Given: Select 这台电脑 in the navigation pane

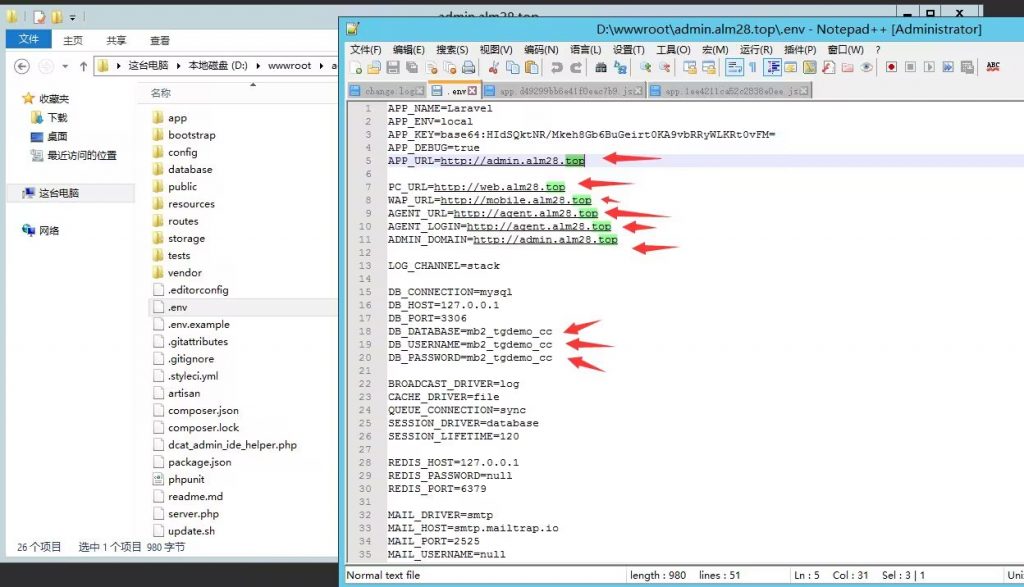Looking at the screenshot, I should tap(58, 193).
